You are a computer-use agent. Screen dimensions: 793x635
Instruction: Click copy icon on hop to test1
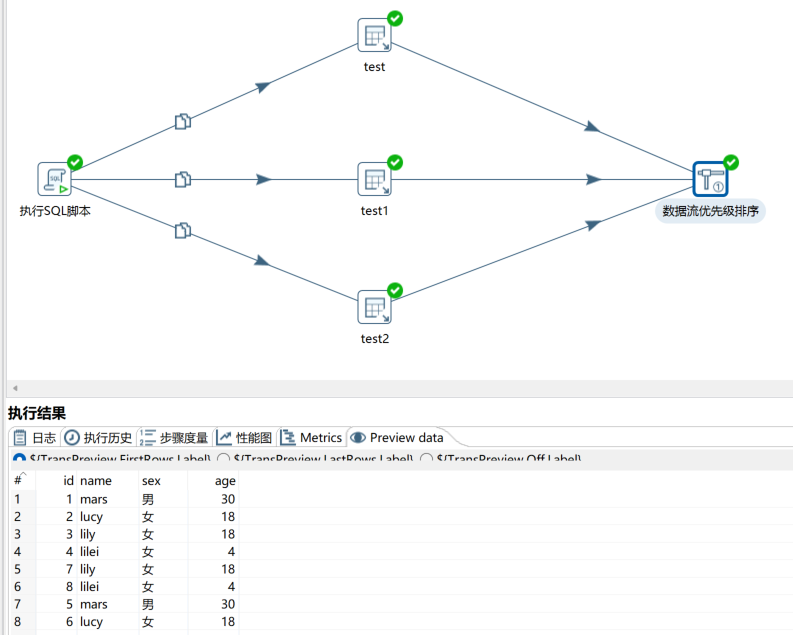[183, 179]
